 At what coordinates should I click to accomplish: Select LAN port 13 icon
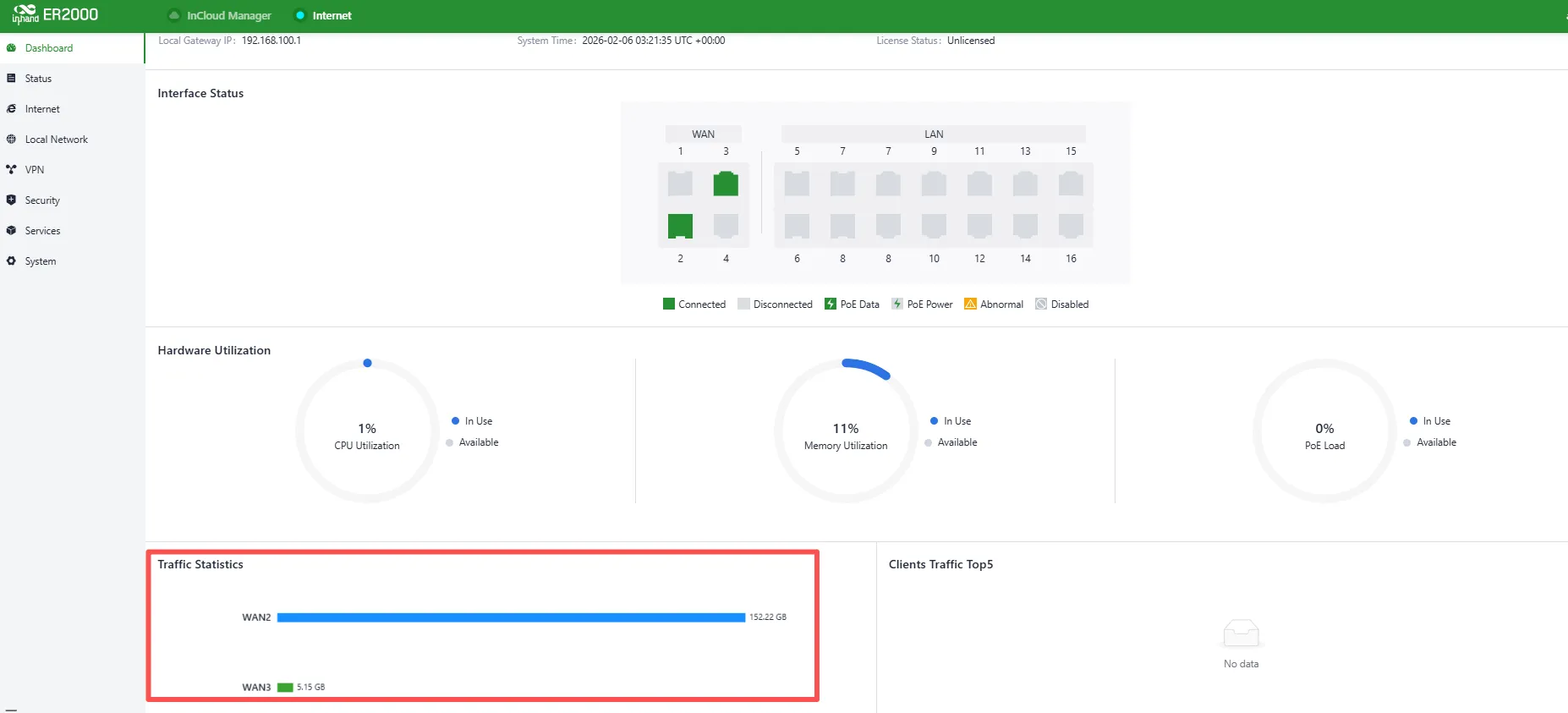tap(1025, 184)
